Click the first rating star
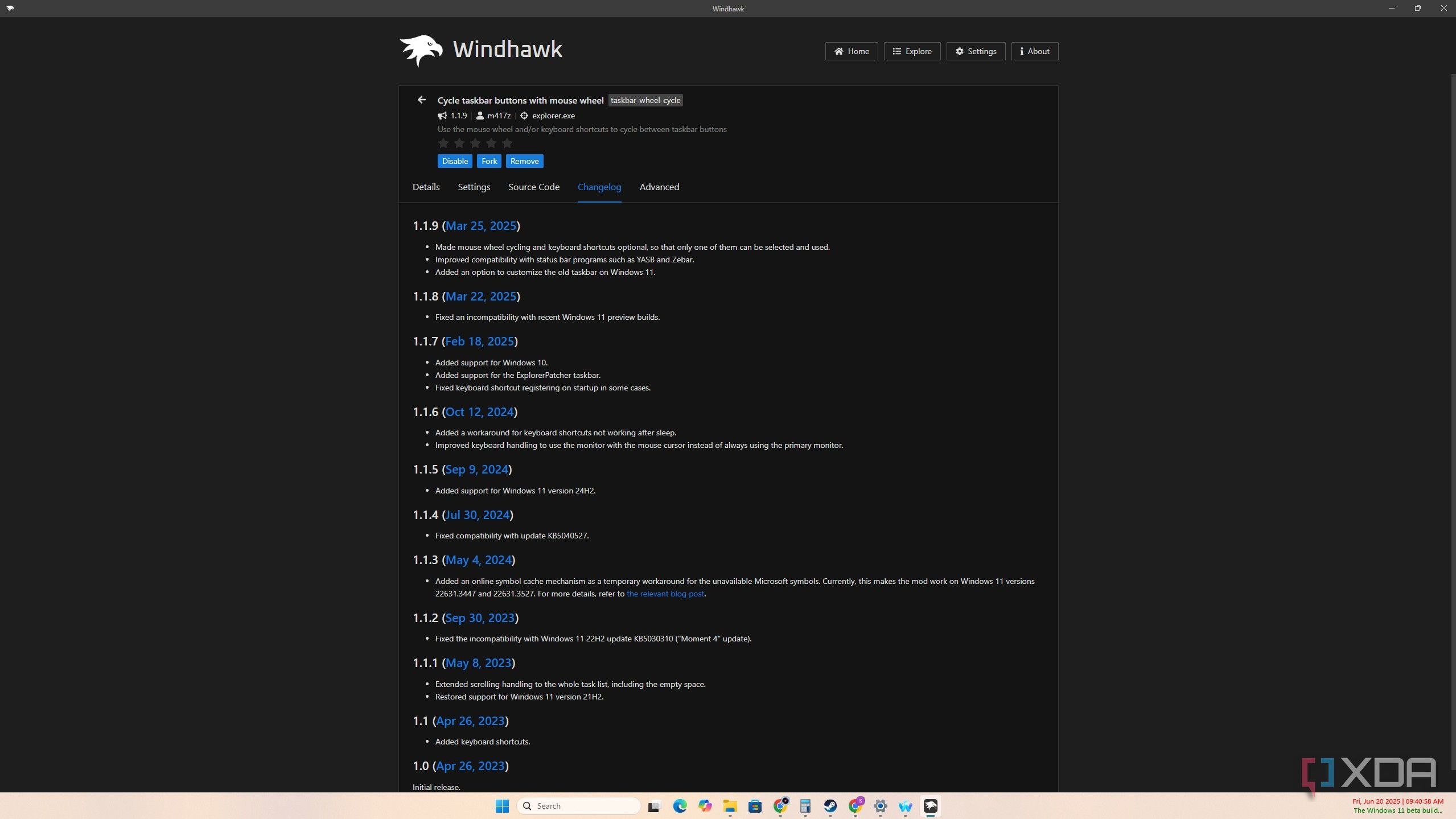Viewport: 1456px width, 819px height. click(443, 143)
